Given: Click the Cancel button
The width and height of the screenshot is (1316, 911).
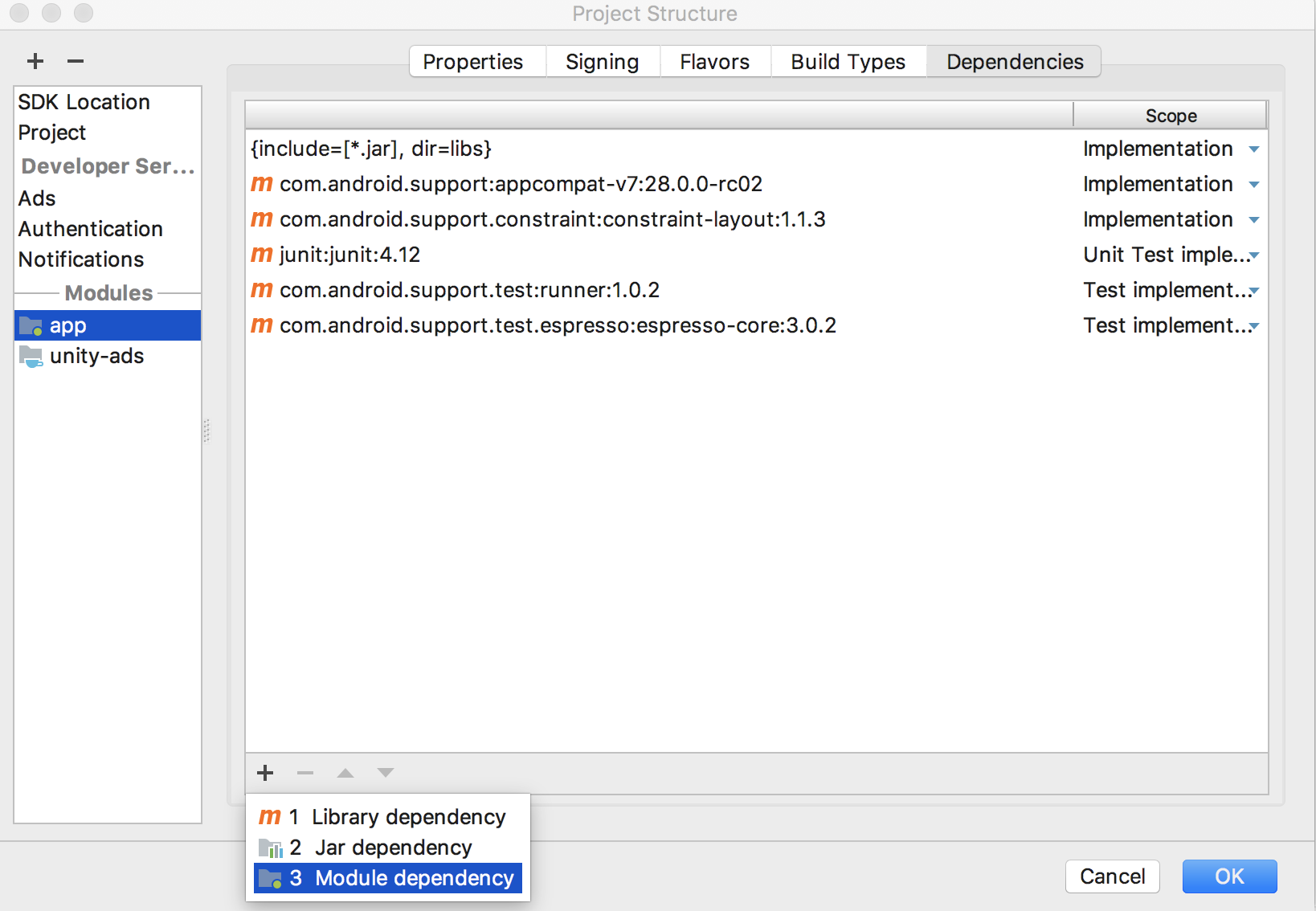Looking at the screenshot, I should coord(1113,876).
